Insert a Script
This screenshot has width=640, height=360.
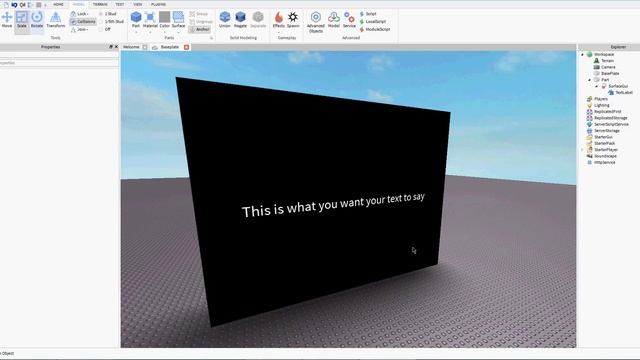pos(368,14)
